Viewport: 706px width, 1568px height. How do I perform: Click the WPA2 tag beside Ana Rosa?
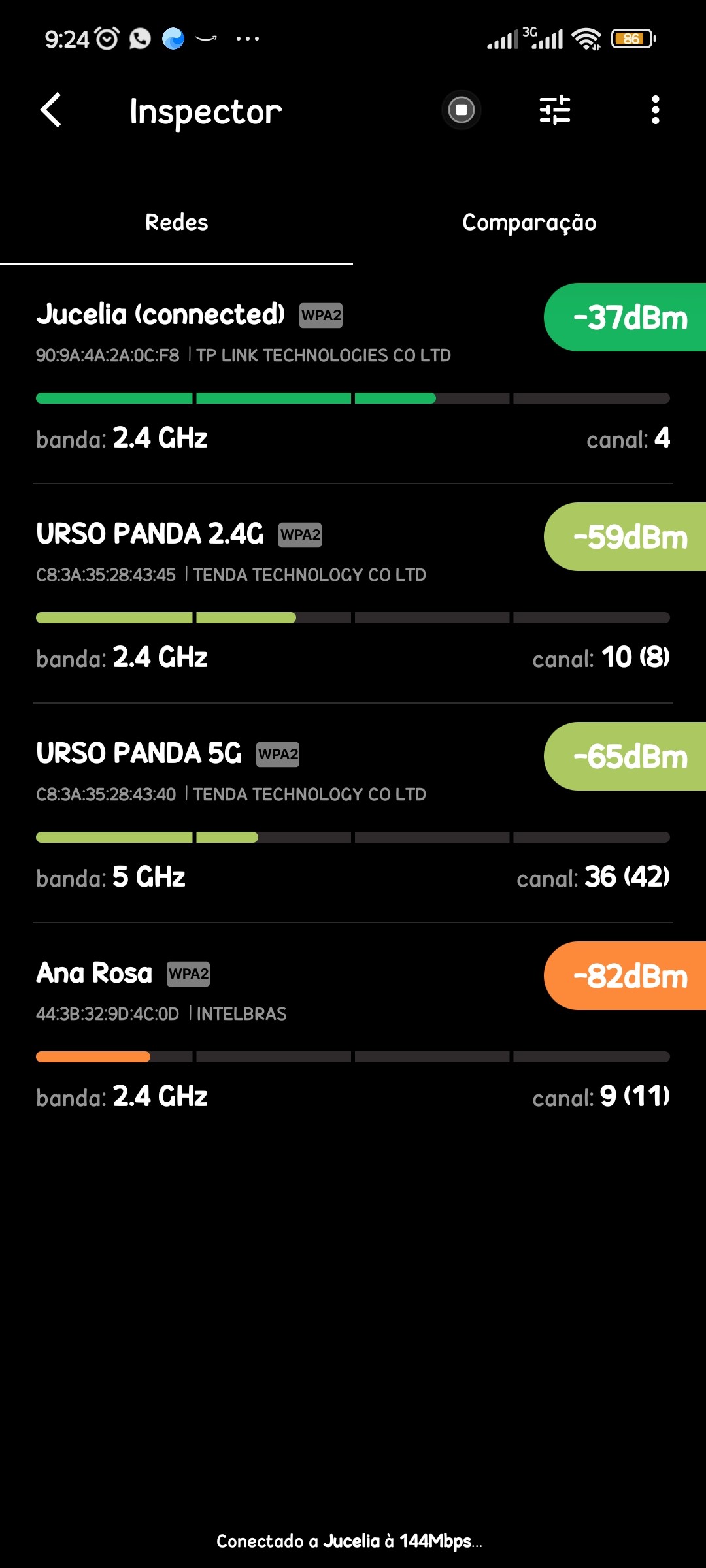tap(188, 974)
